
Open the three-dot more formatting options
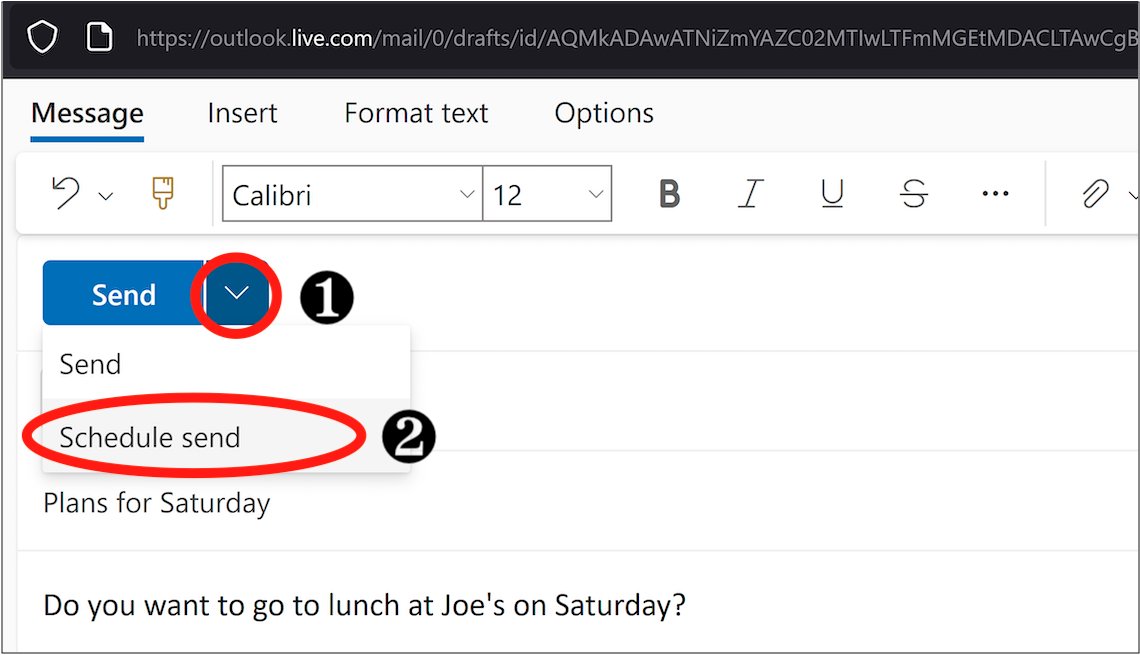[995, 194]
